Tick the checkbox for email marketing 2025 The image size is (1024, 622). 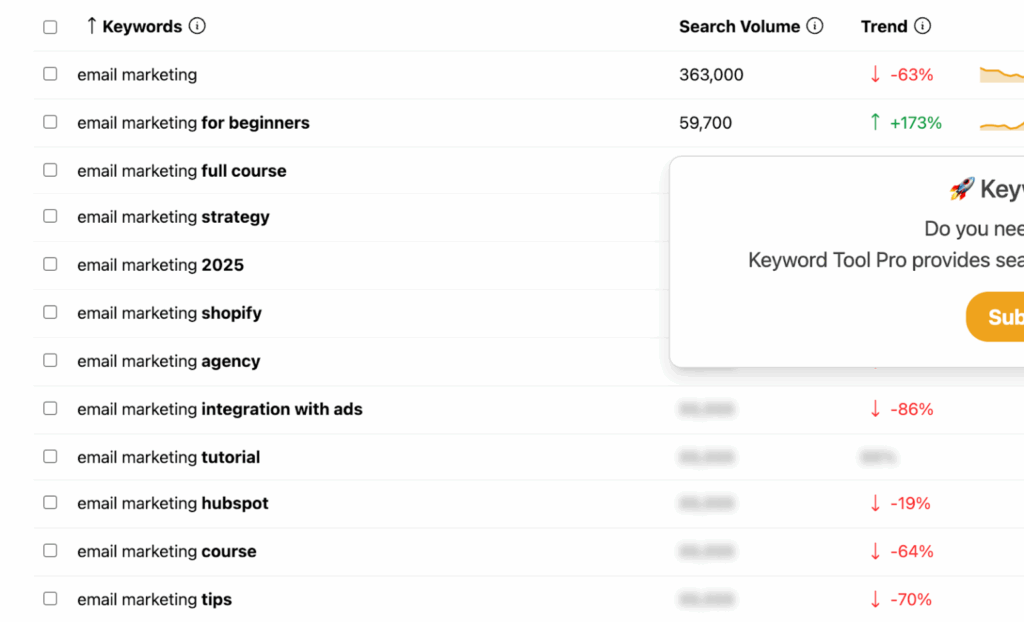[50, 264]
